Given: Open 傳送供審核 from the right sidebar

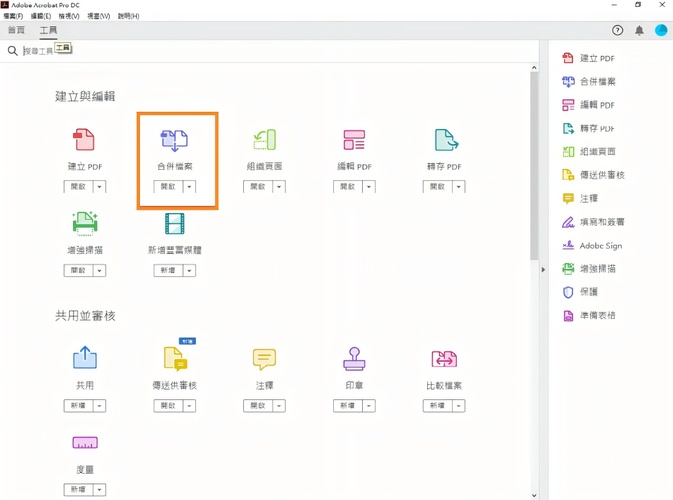Looking at the screenshot, I should (594, 175).
